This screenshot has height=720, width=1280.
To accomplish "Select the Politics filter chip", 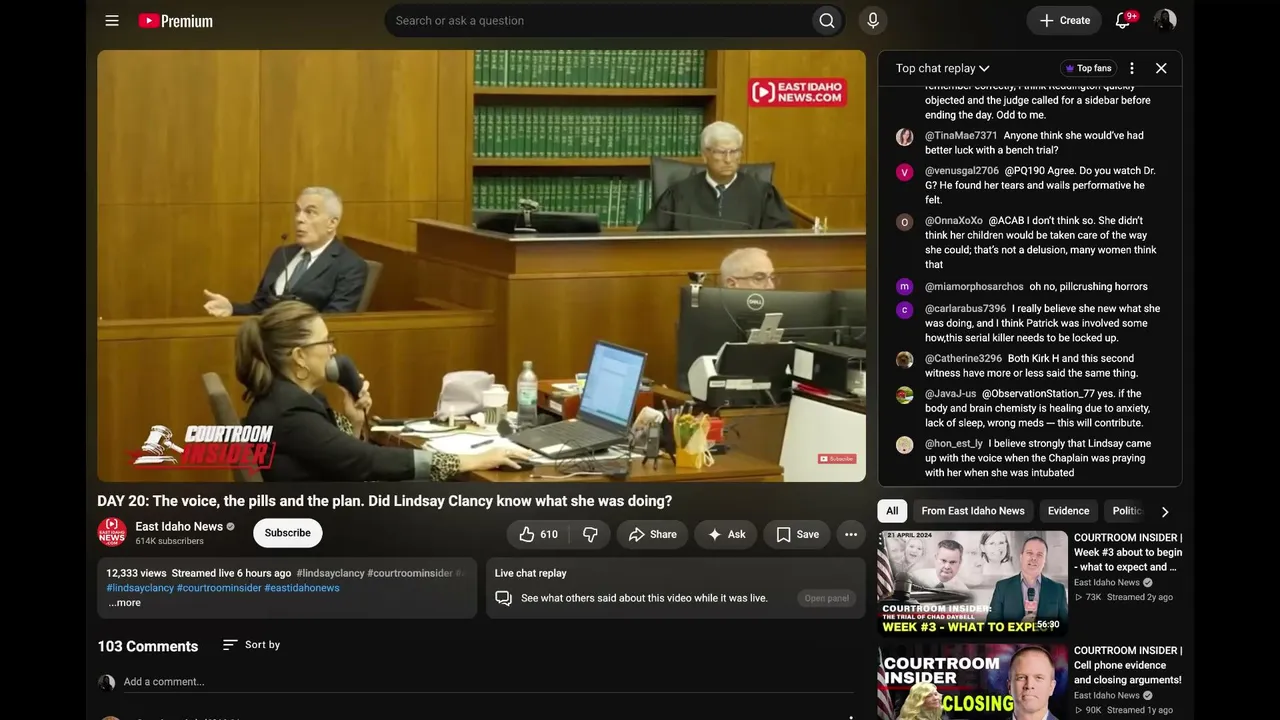I will tap(1127, 511).
